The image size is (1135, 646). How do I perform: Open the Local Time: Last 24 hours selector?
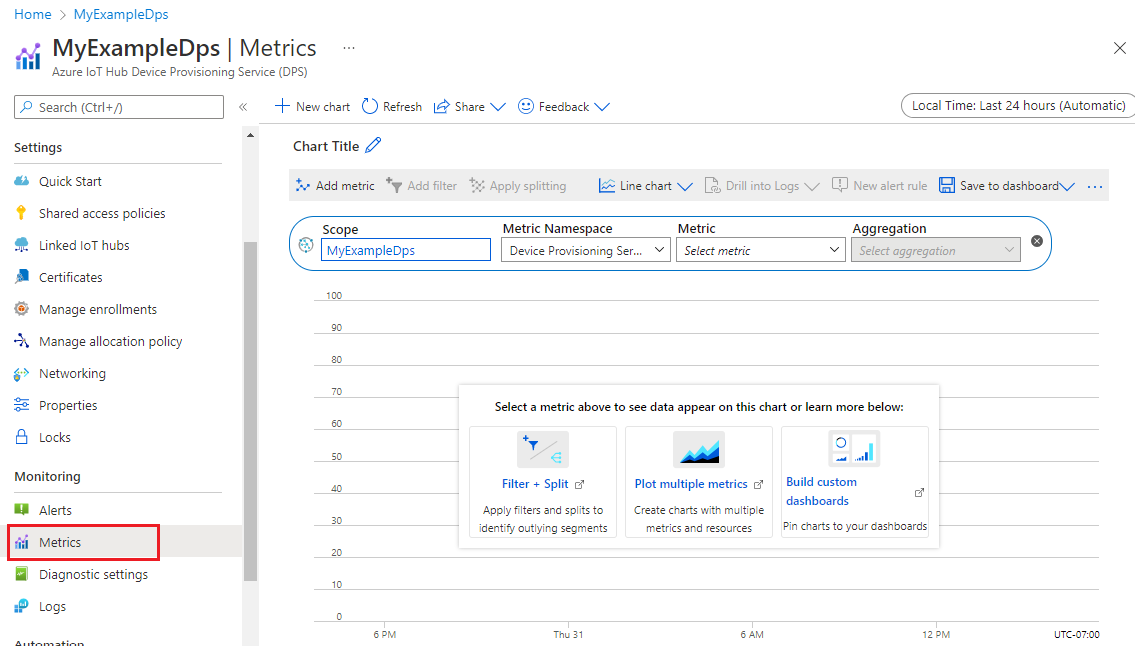point(1016,104)
